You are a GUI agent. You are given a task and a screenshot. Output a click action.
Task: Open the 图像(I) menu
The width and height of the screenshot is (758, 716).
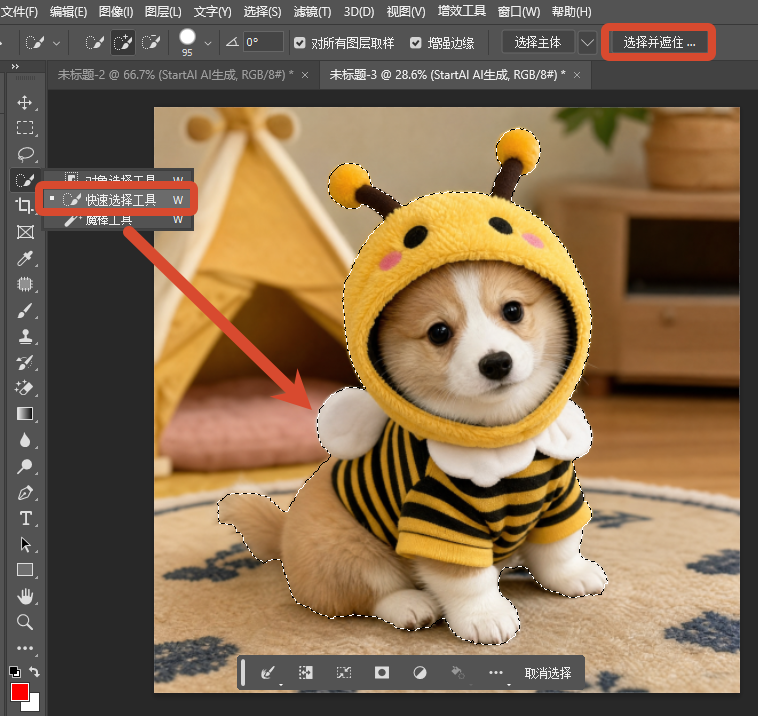pos(116,12)
